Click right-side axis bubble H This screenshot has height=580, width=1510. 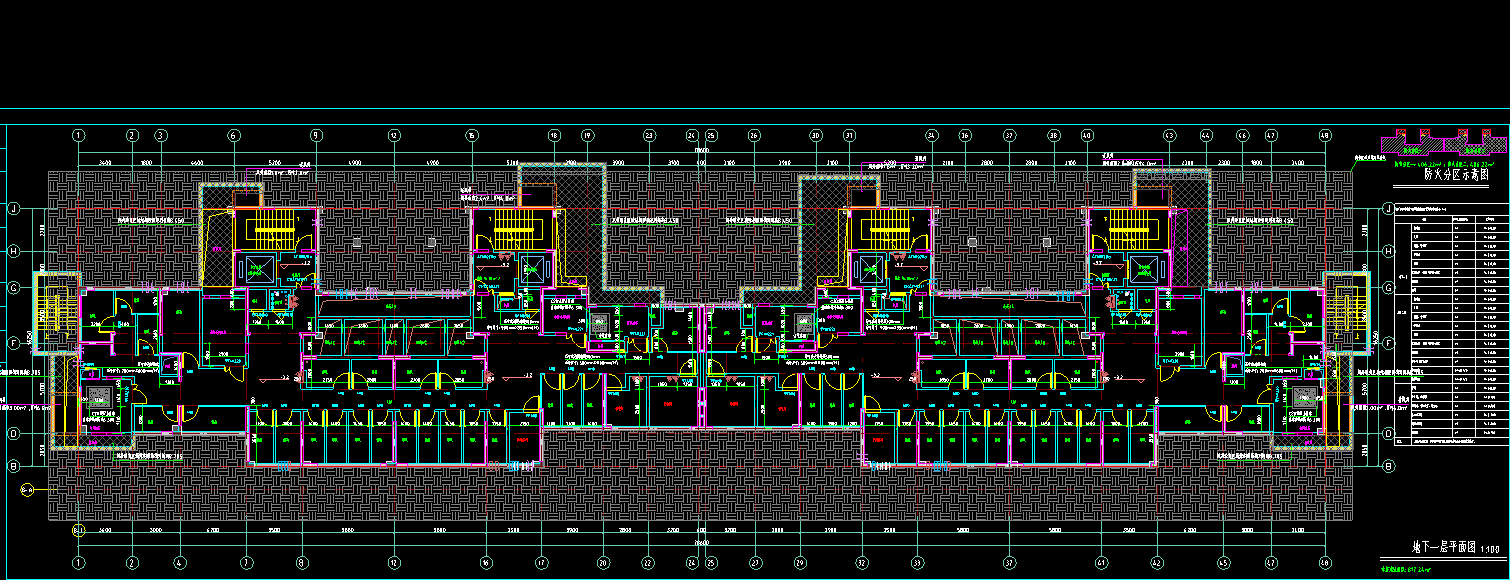coord(1388,251)
